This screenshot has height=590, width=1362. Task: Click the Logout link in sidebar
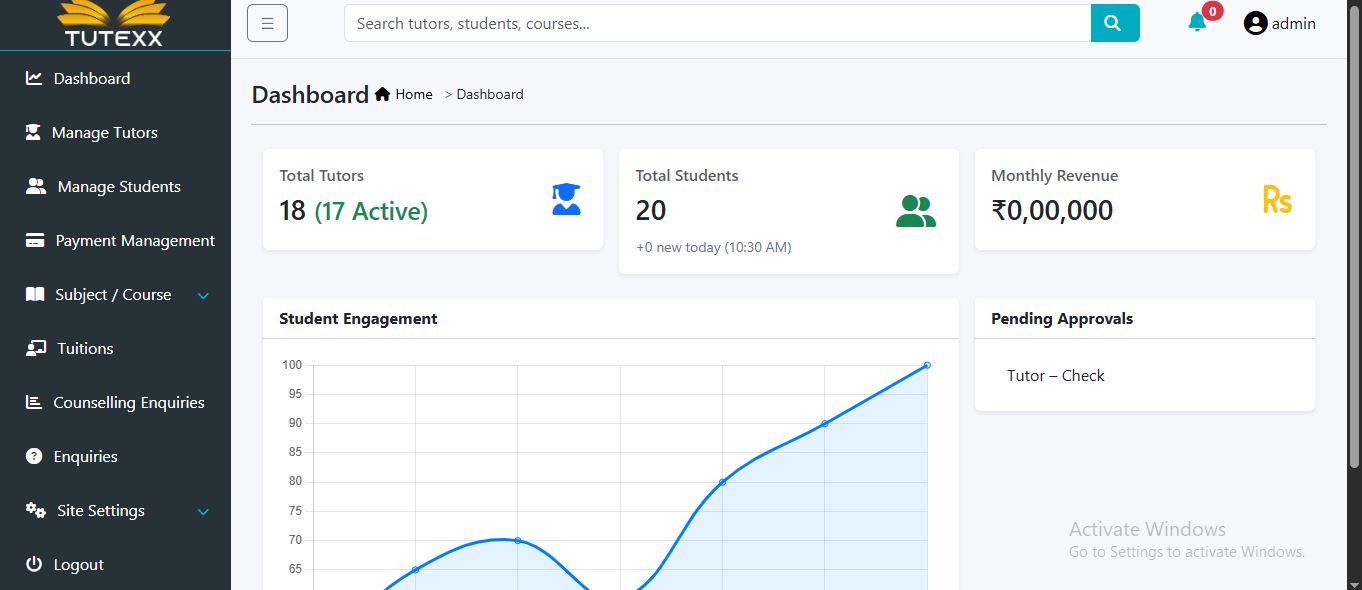click(78, 565)
